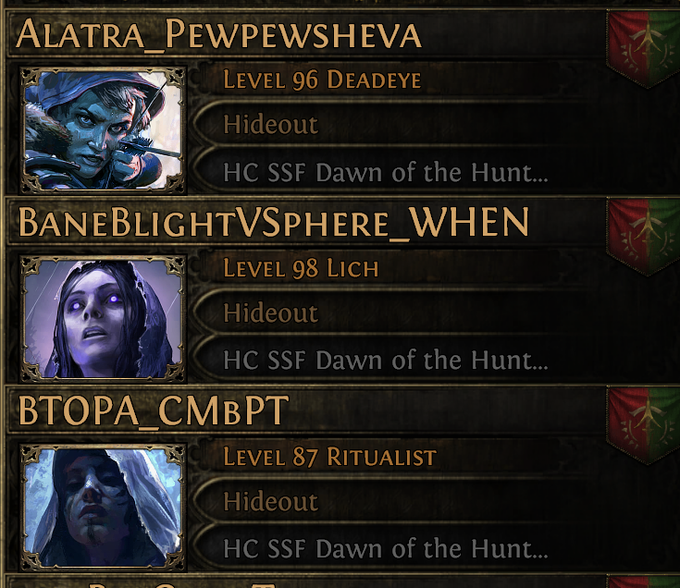Click the Alatra_Pewpewsheva Deadeye portrait
This screenshot has width=680, height=588.
103,130
